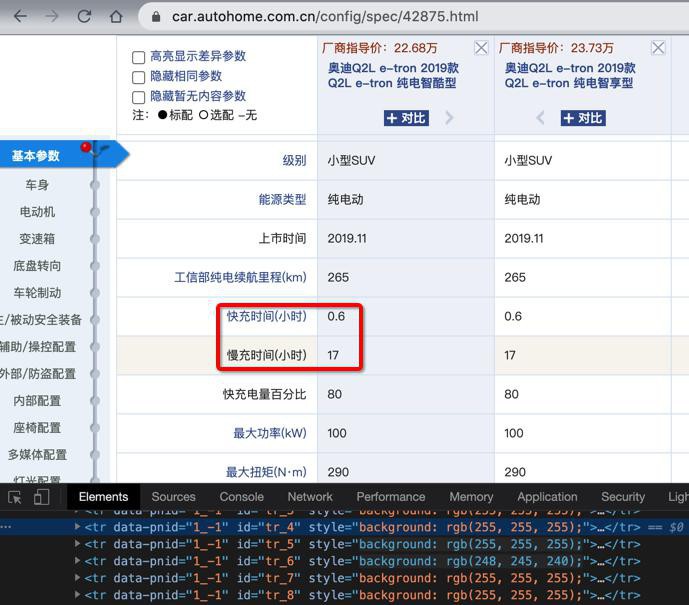Toggle the DevTools device toolbar icon
This screenshot has width=689, height=605.
[41, 497]
